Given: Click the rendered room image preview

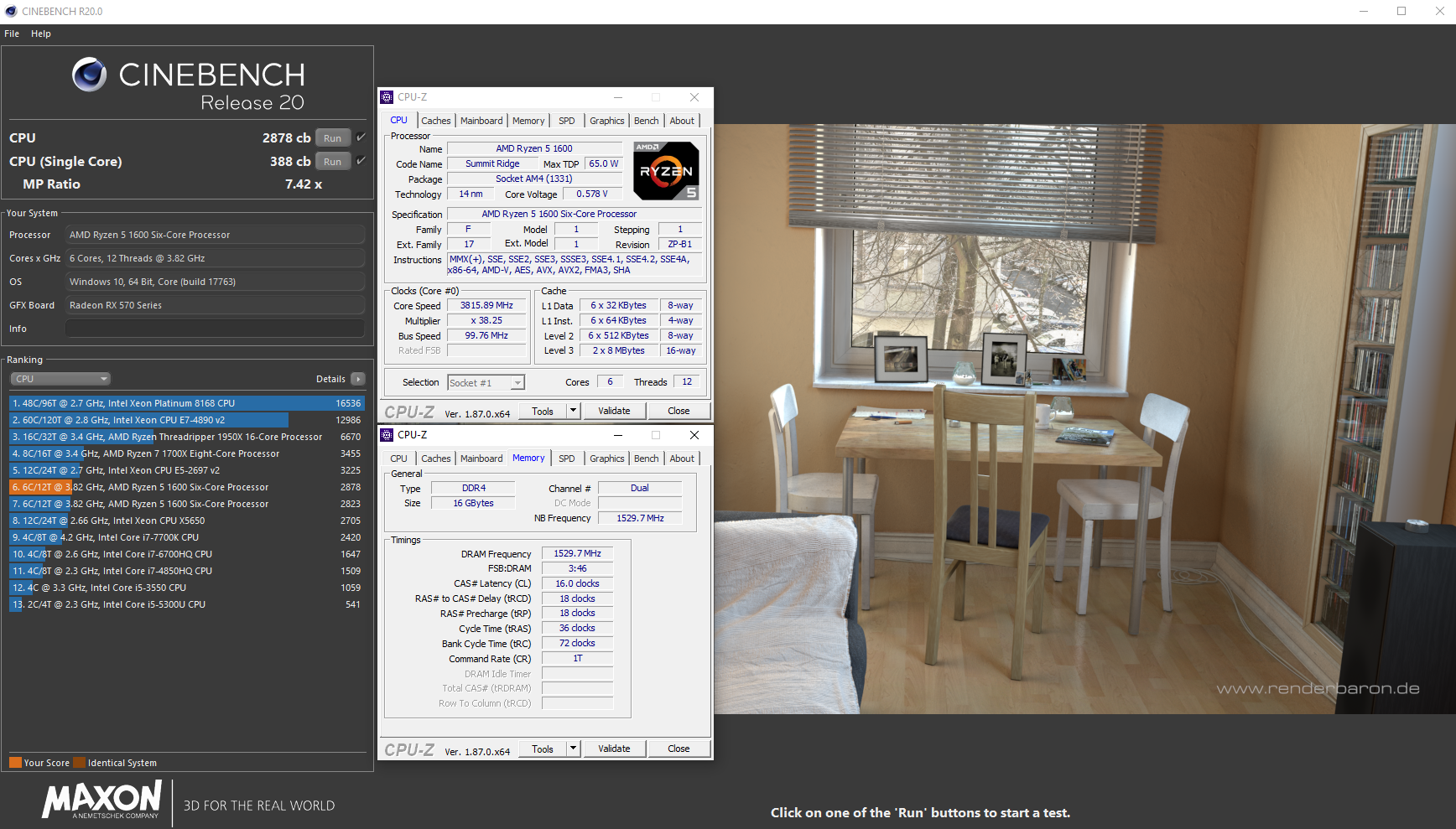Looking at the screenshot, I should [x=1084, y=419].
